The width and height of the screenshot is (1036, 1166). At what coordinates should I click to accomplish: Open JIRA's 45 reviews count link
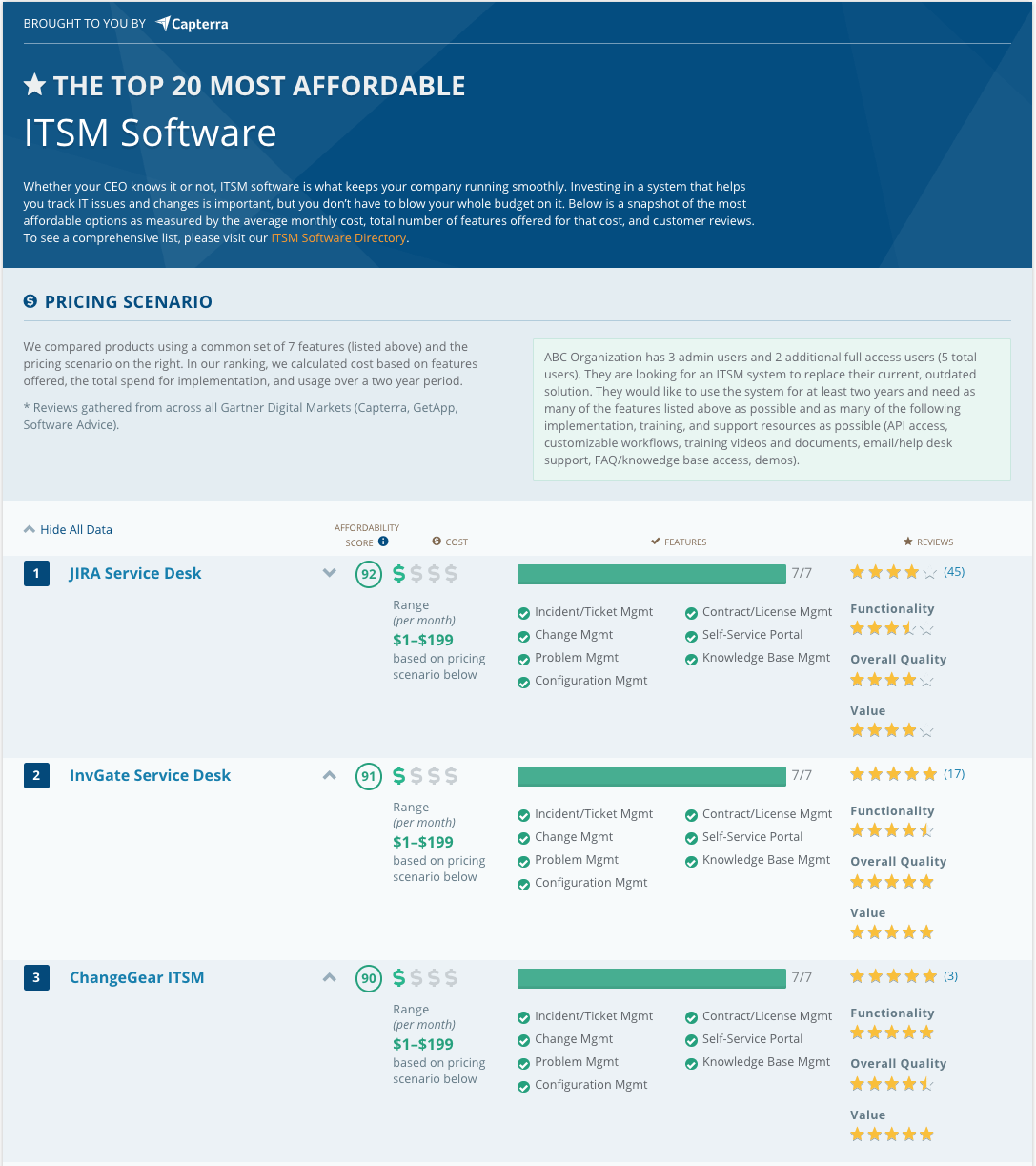coord(954,572)
